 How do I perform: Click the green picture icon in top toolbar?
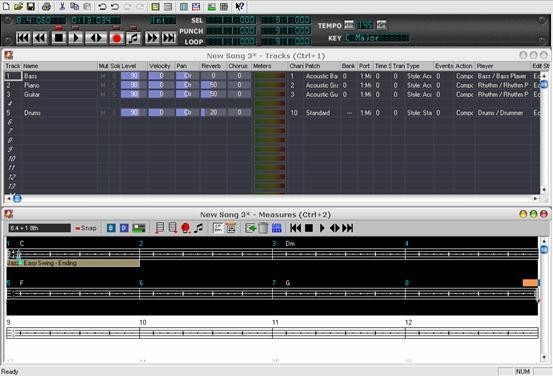211,6
